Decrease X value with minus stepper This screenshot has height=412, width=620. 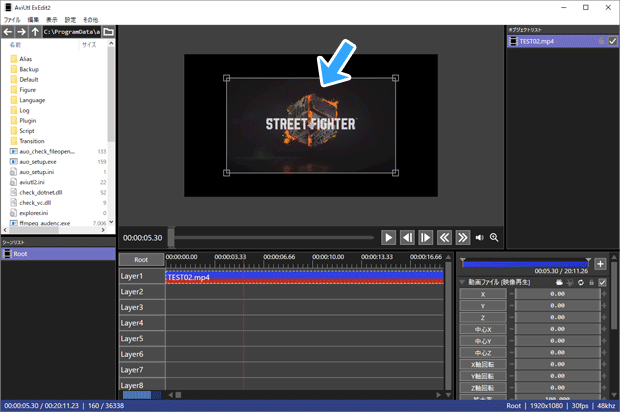pyautogui.click(x=511, y=294)
